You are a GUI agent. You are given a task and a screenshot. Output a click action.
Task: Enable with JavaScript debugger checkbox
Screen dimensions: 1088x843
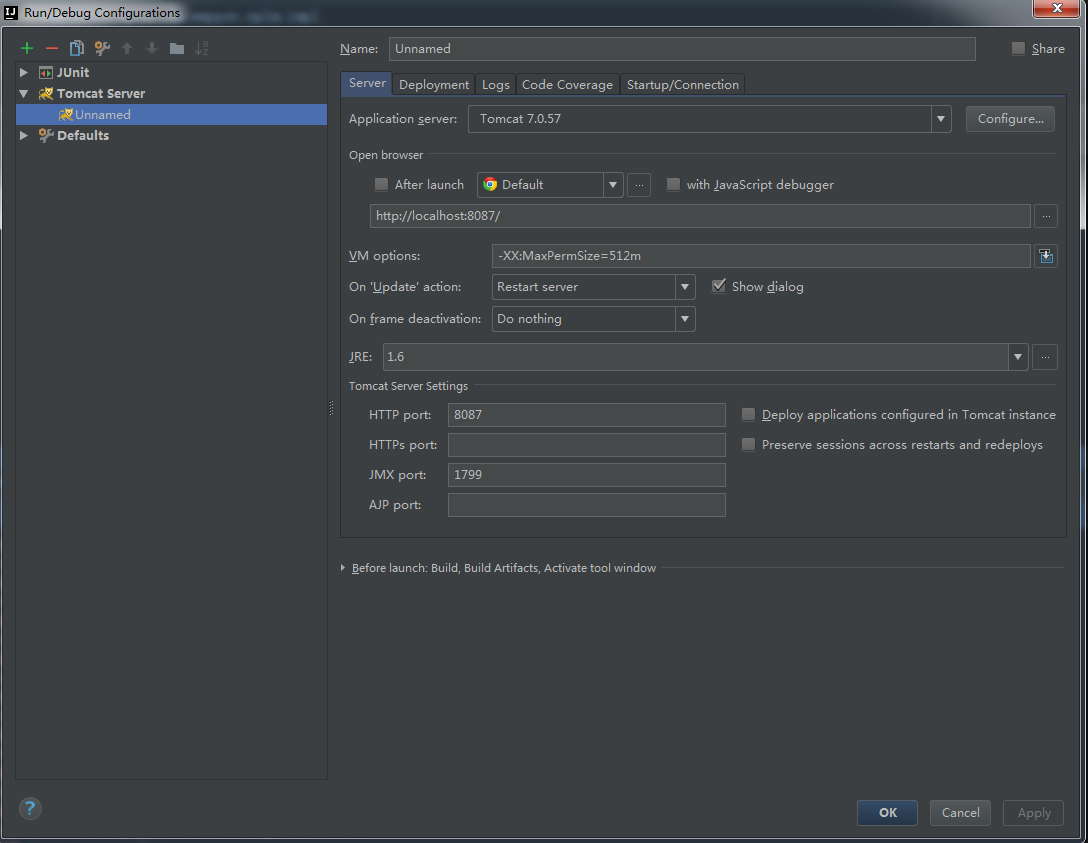pyautogui.click(x=673, y=185)
